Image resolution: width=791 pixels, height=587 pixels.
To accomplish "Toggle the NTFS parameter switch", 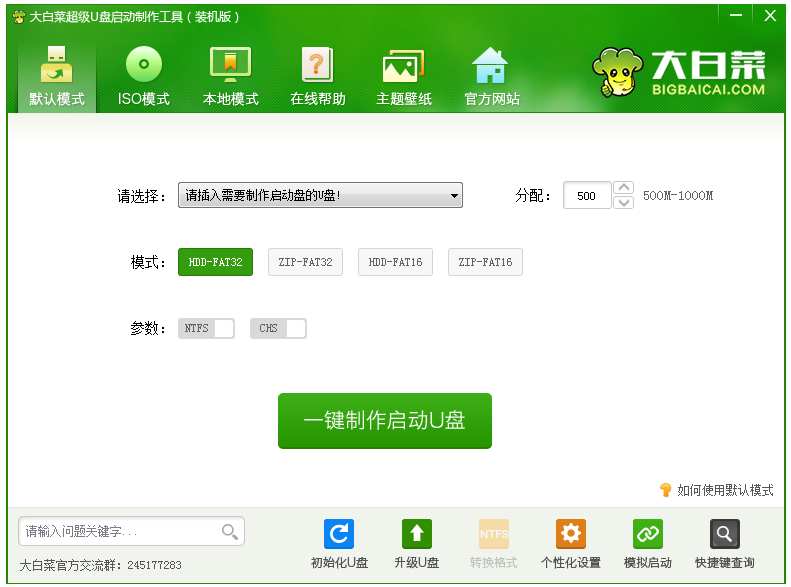I will click(x=206, y=329).
